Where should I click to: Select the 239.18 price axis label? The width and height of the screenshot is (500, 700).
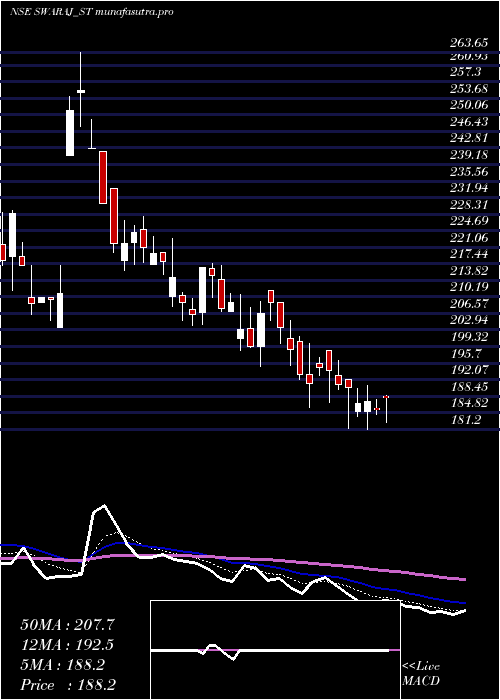coord(467,155)
